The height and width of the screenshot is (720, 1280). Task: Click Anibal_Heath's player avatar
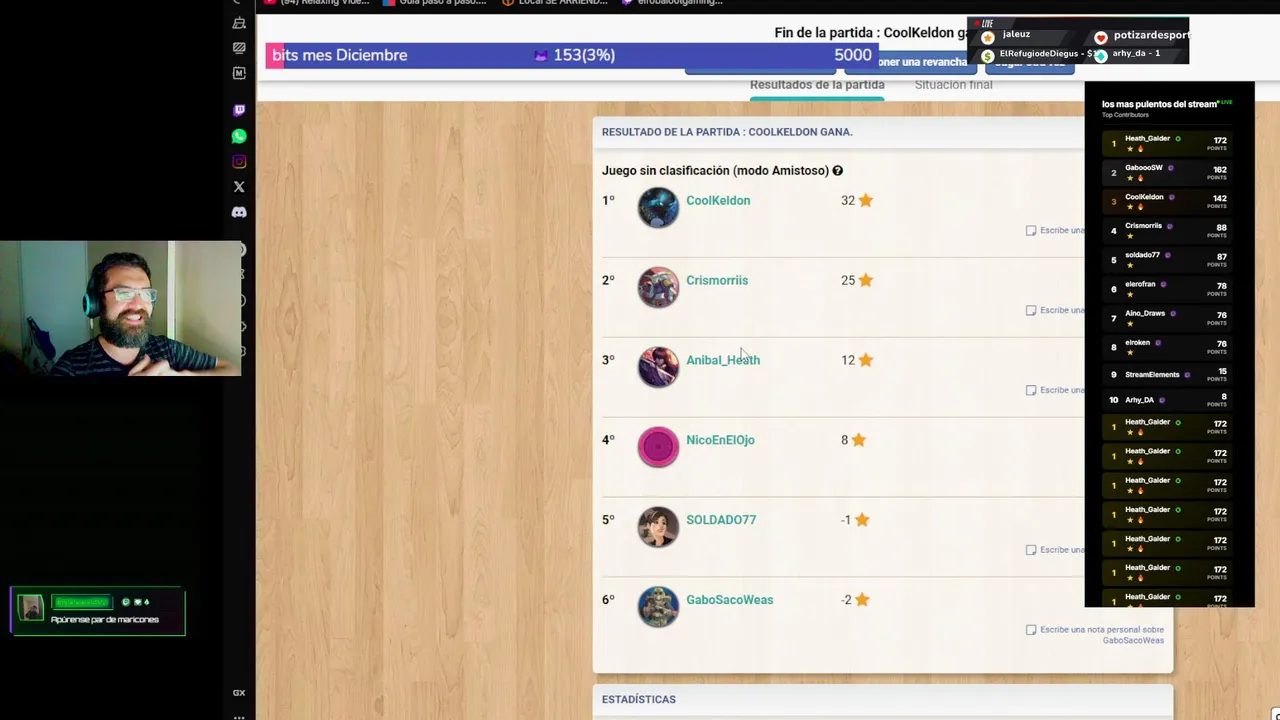(658, 368)
